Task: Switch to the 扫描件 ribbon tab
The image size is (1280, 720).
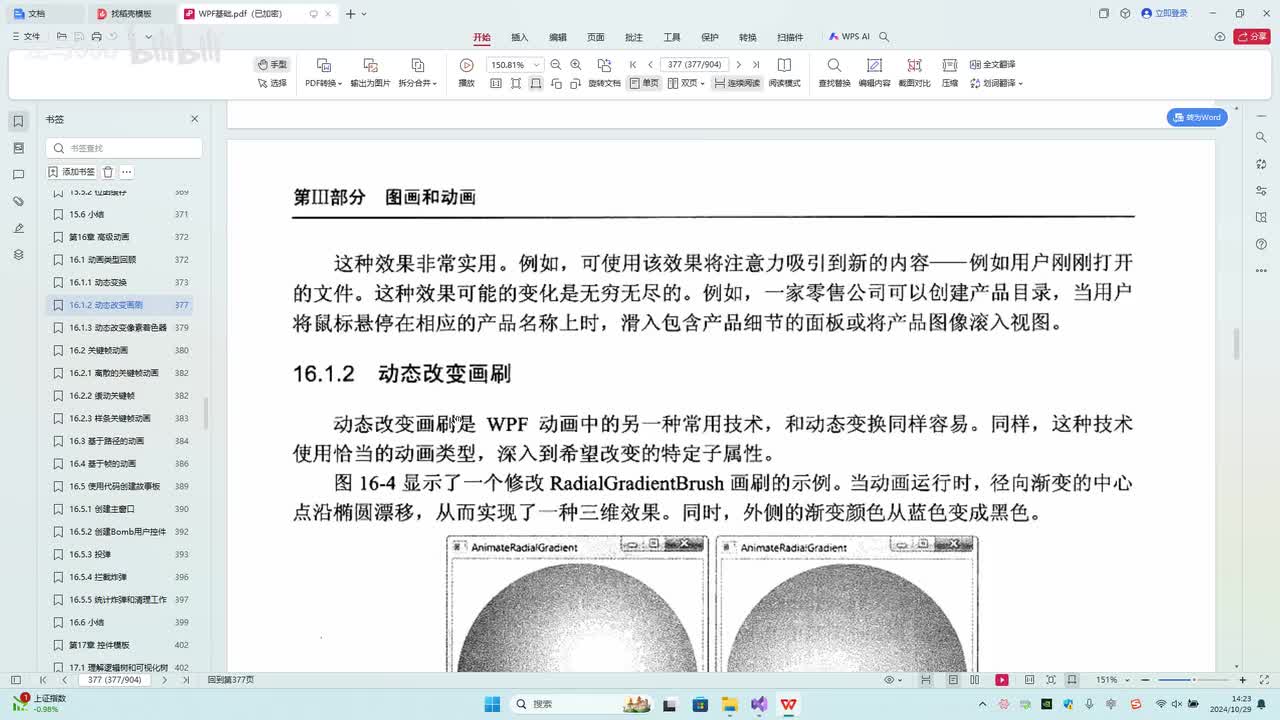Action: [x=790, y=37]
